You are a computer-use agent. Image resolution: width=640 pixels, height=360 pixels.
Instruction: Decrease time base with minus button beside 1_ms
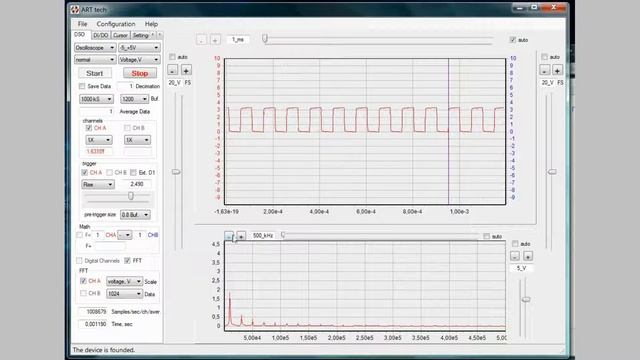click(201, 40)
